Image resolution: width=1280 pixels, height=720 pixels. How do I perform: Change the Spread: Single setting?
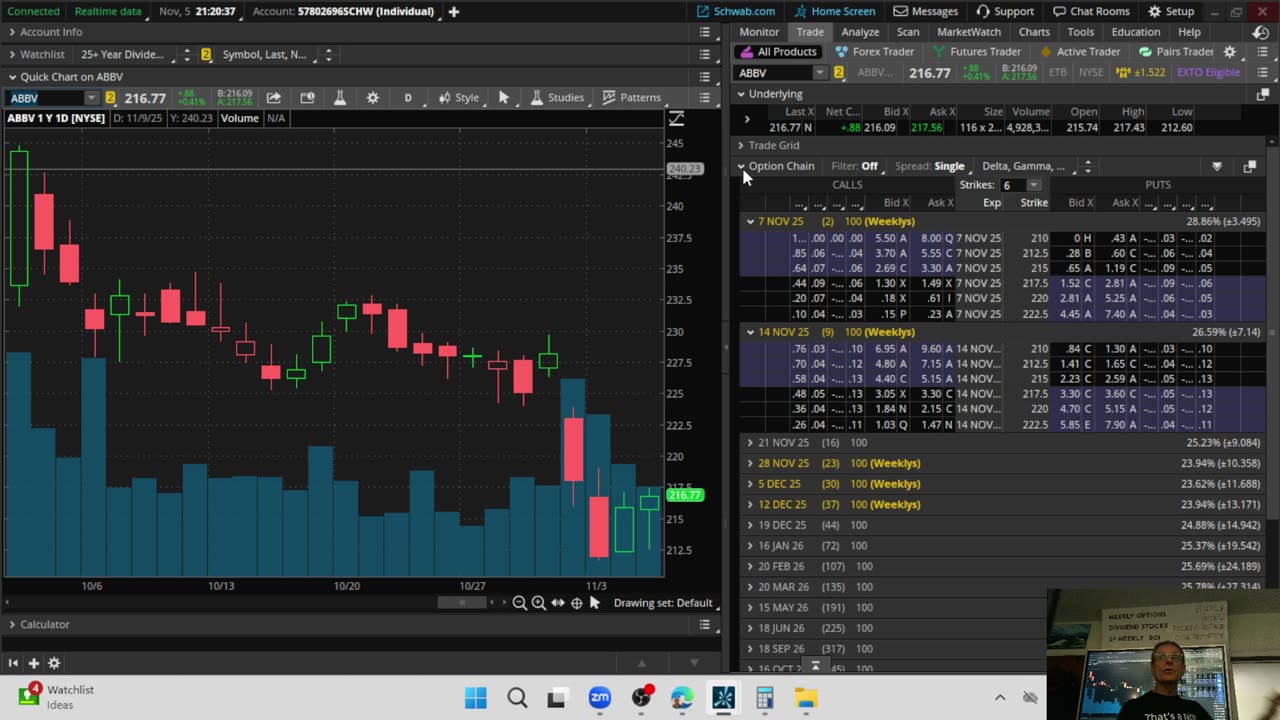pos(930,166)
